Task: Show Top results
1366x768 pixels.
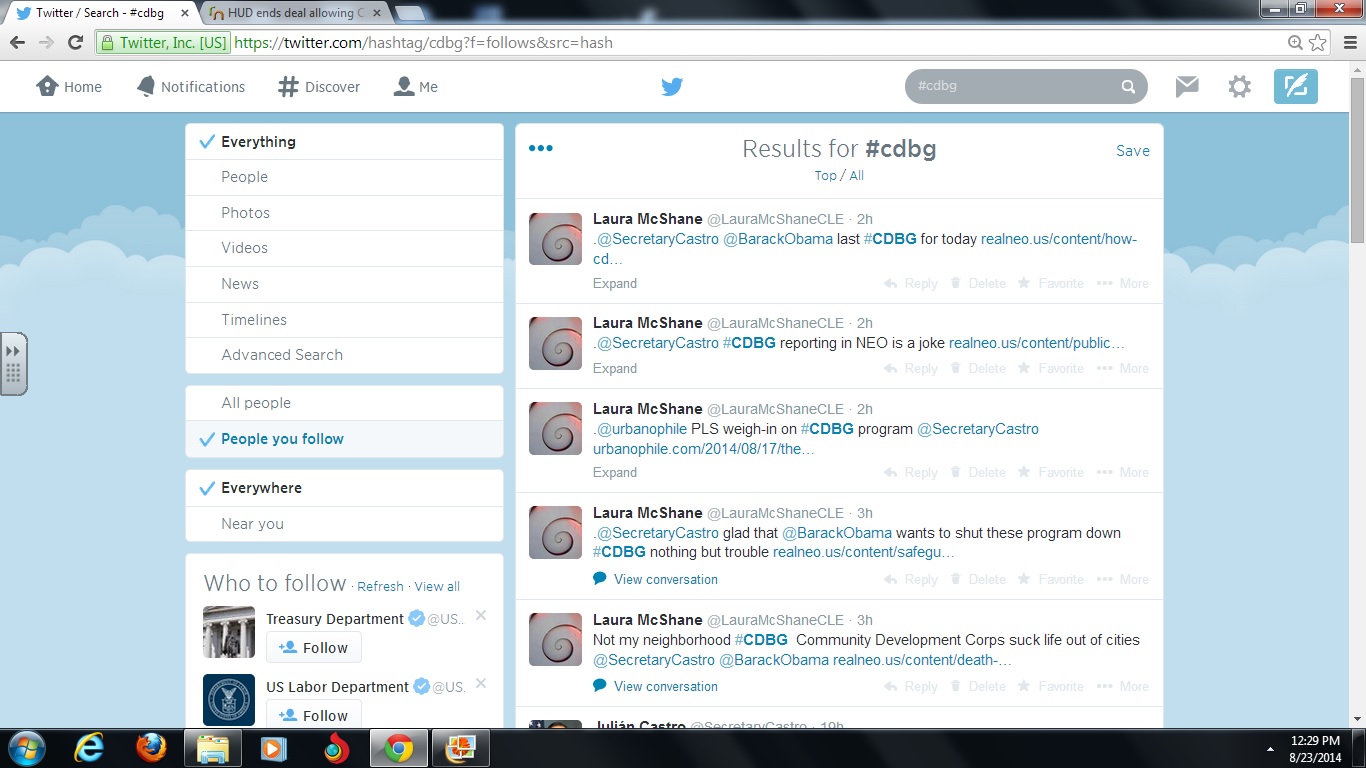Action: point(825,175)
